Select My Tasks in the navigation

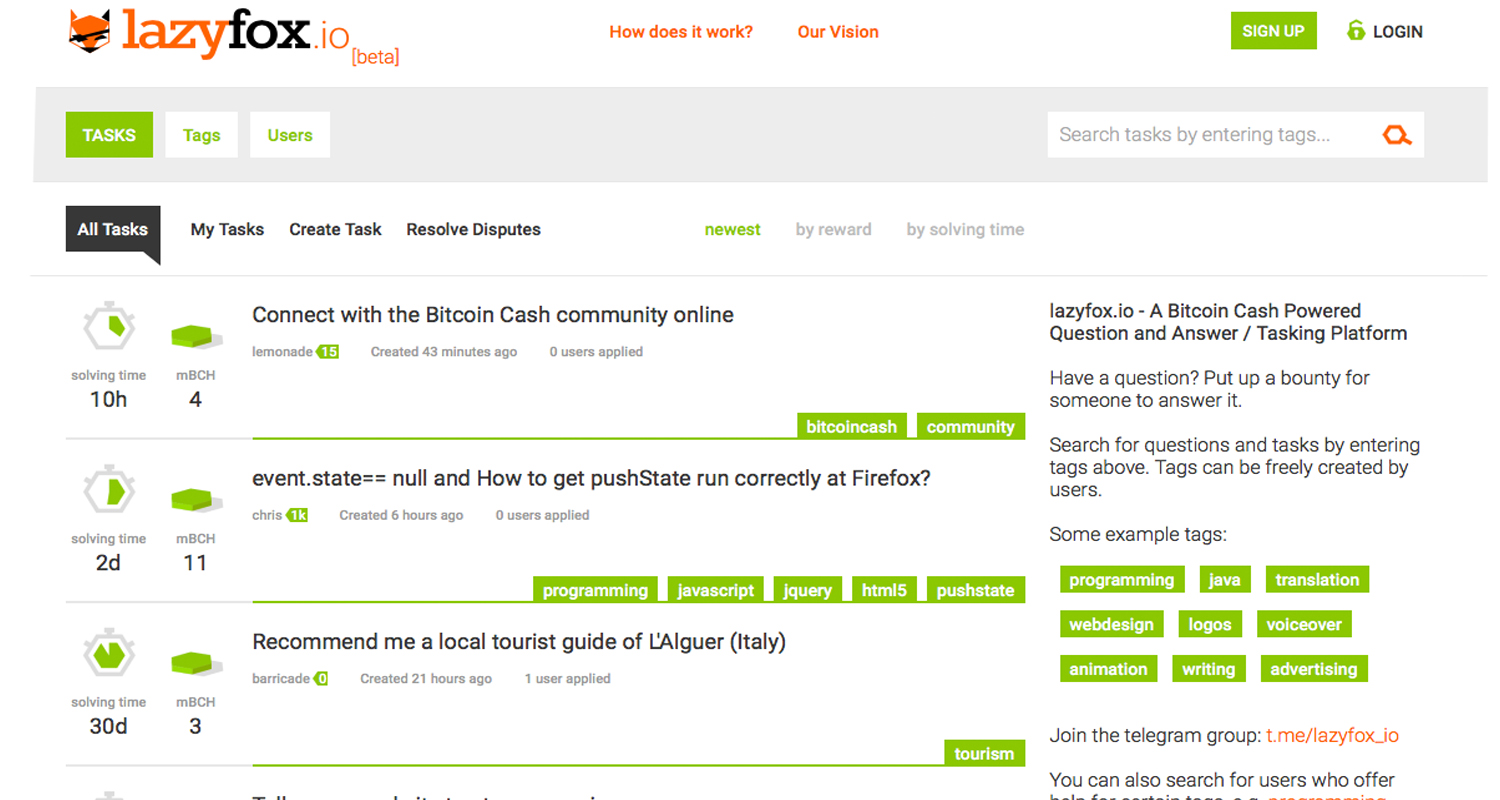pos(227,229)
